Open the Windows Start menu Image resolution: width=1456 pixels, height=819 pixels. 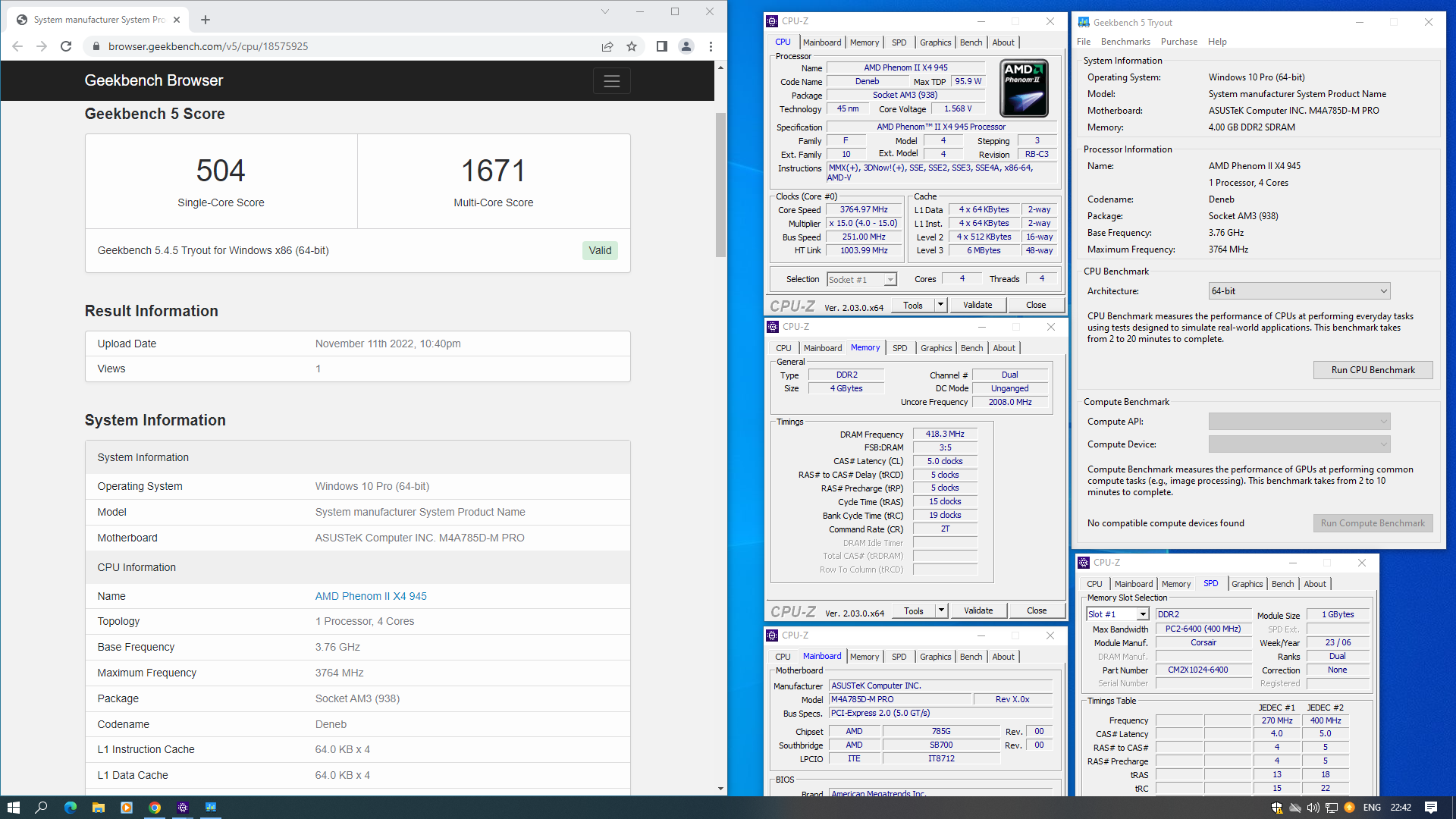(x=13, y=808)
